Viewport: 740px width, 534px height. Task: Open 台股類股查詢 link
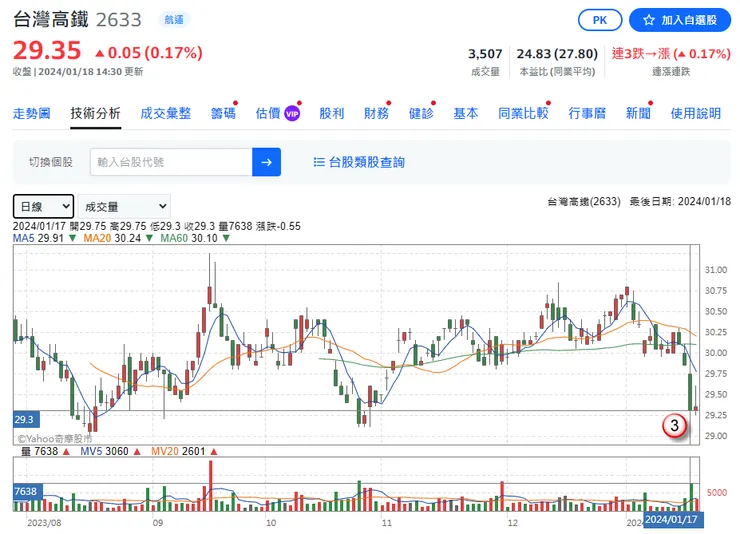tap(367, 162)
